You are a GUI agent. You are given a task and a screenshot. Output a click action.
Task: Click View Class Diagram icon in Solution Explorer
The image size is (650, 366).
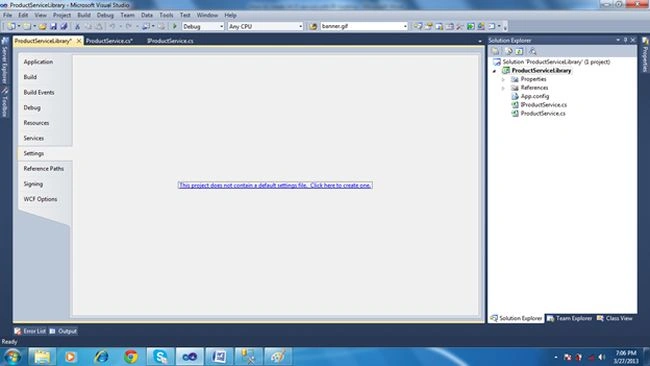tap(533, 51)
